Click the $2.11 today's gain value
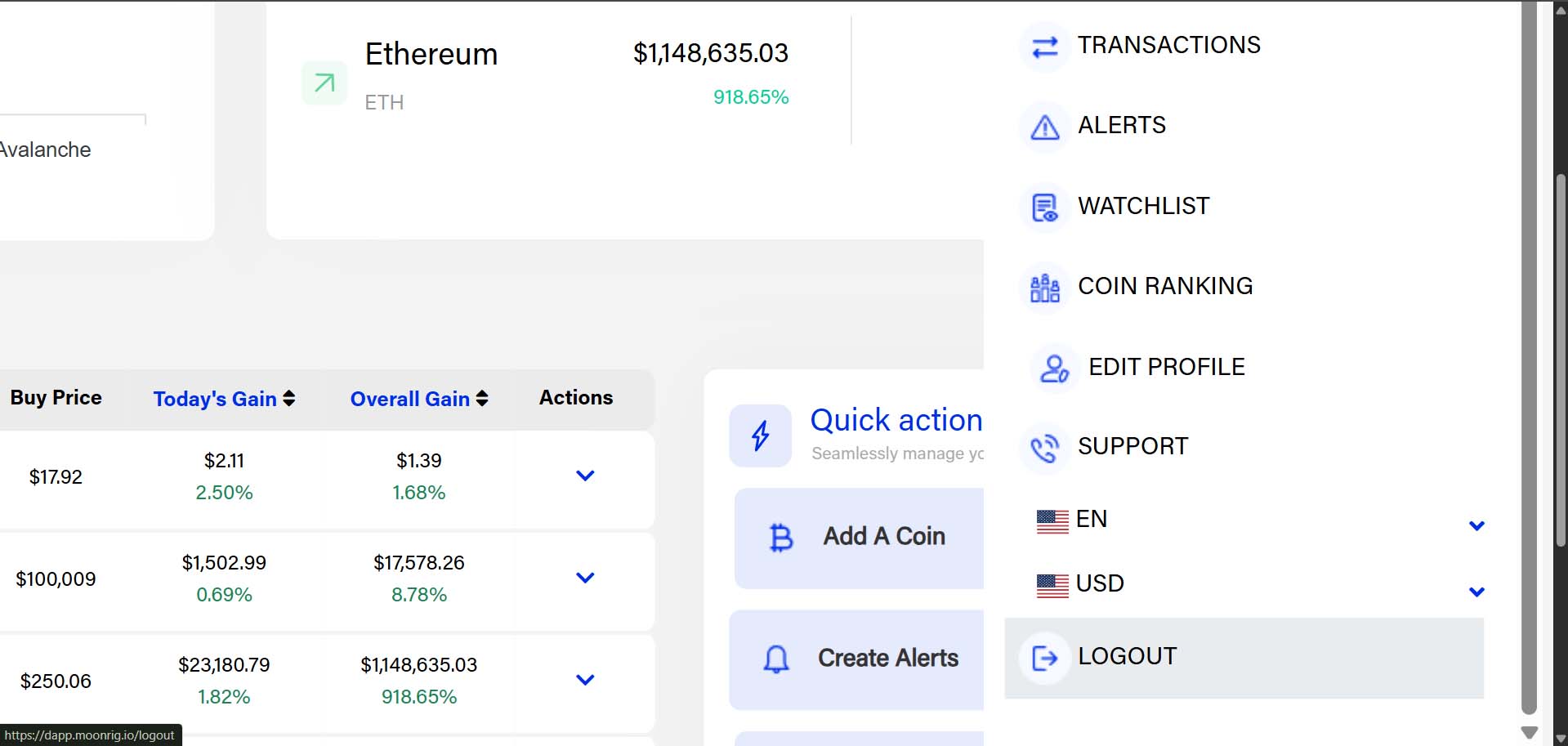 click(224, 461)
